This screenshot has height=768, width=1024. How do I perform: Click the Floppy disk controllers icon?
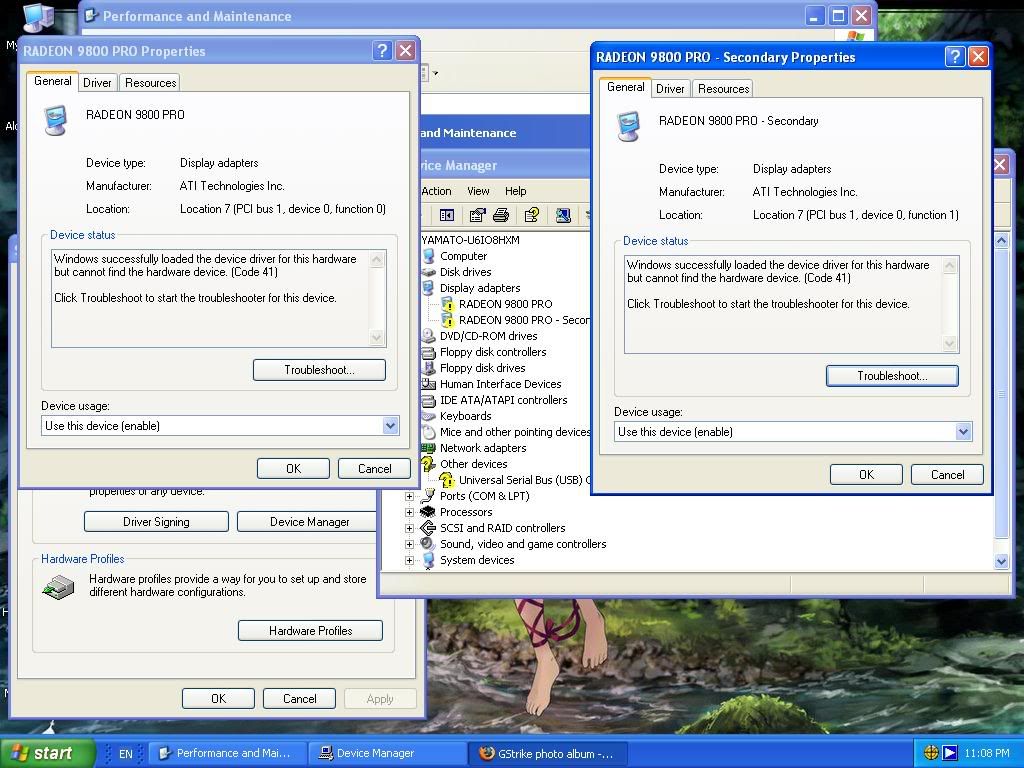tap(428, 352)
